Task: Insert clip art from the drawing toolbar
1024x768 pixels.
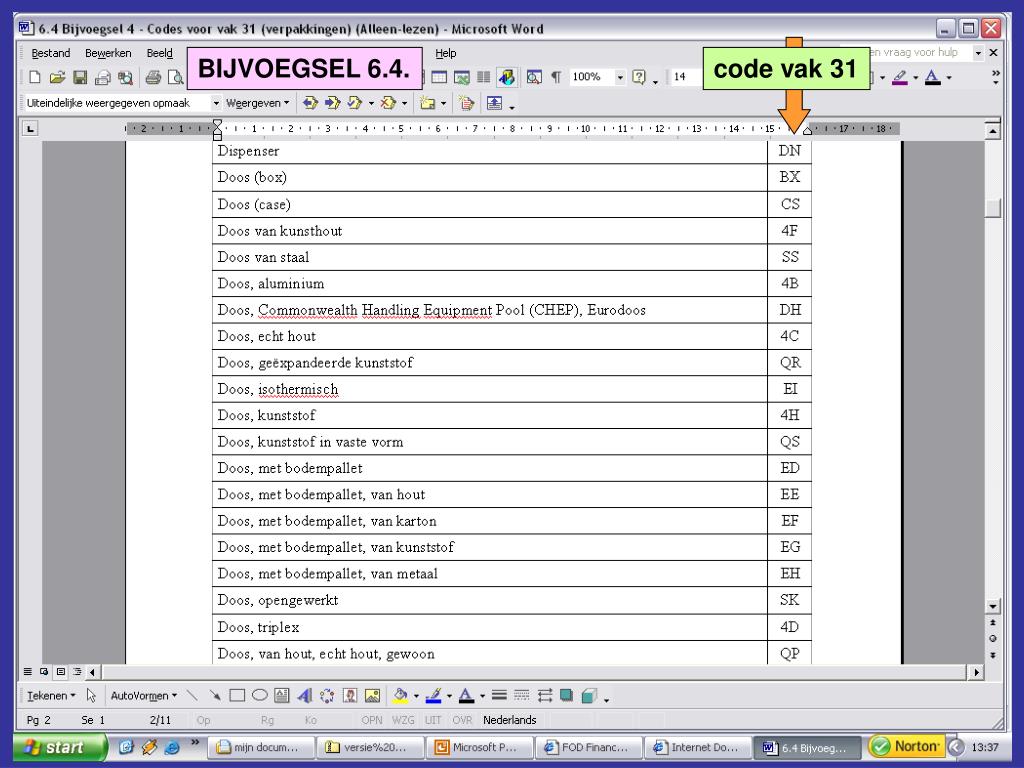Action: (349, 696)
